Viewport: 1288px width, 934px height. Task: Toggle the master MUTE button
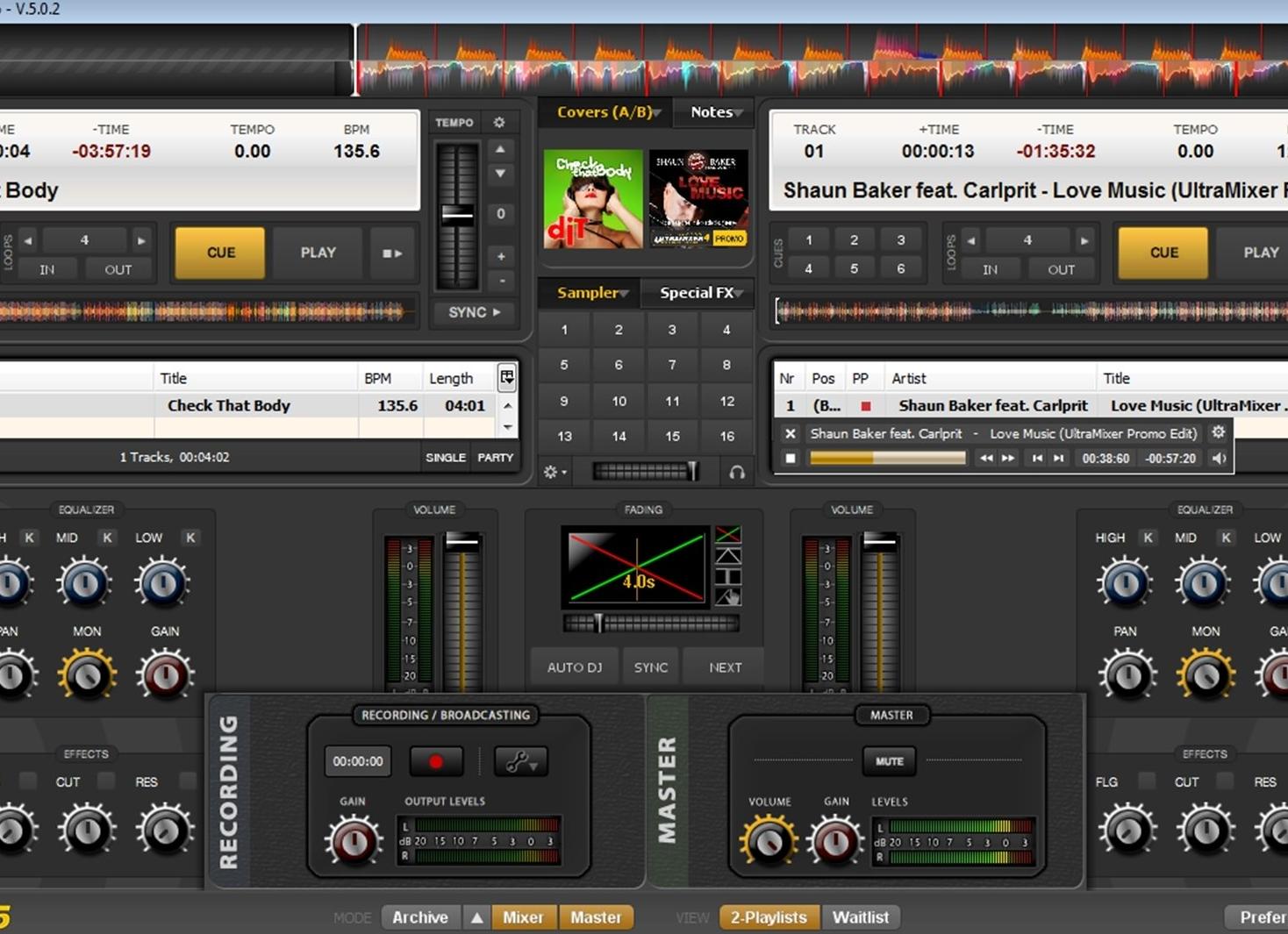point(889,761)
